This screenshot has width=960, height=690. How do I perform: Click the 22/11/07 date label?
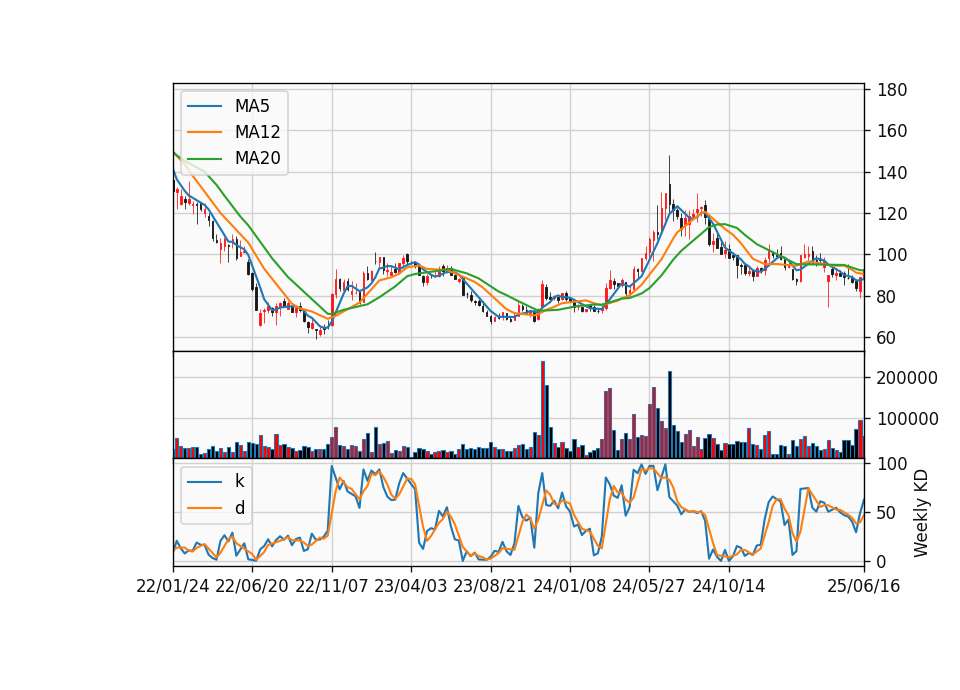pyautogui.click(x=332, y=586)
